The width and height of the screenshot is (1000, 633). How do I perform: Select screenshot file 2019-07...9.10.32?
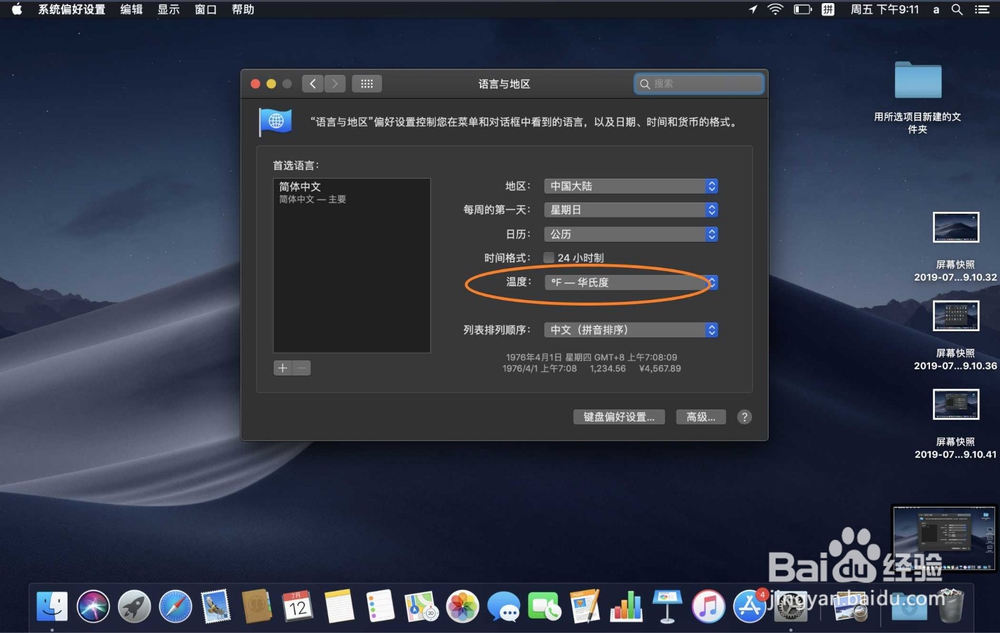[x=955, y=247]
